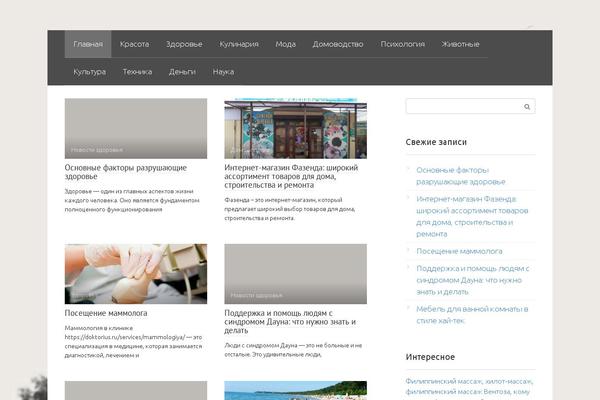Open article title Интернет-магазин Фазенда
This screenshot has width=600, height=400.
[291, 176]
